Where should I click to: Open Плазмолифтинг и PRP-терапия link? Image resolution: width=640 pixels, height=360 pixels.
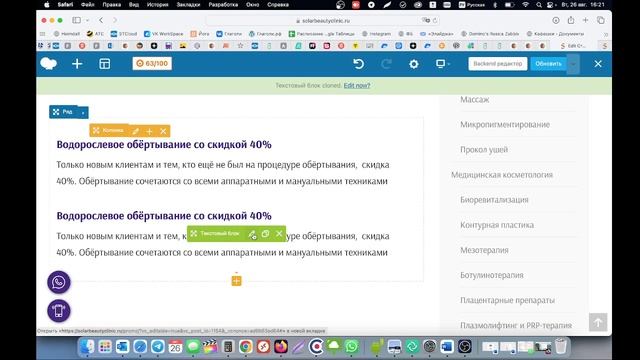click(x=516, y=325)
